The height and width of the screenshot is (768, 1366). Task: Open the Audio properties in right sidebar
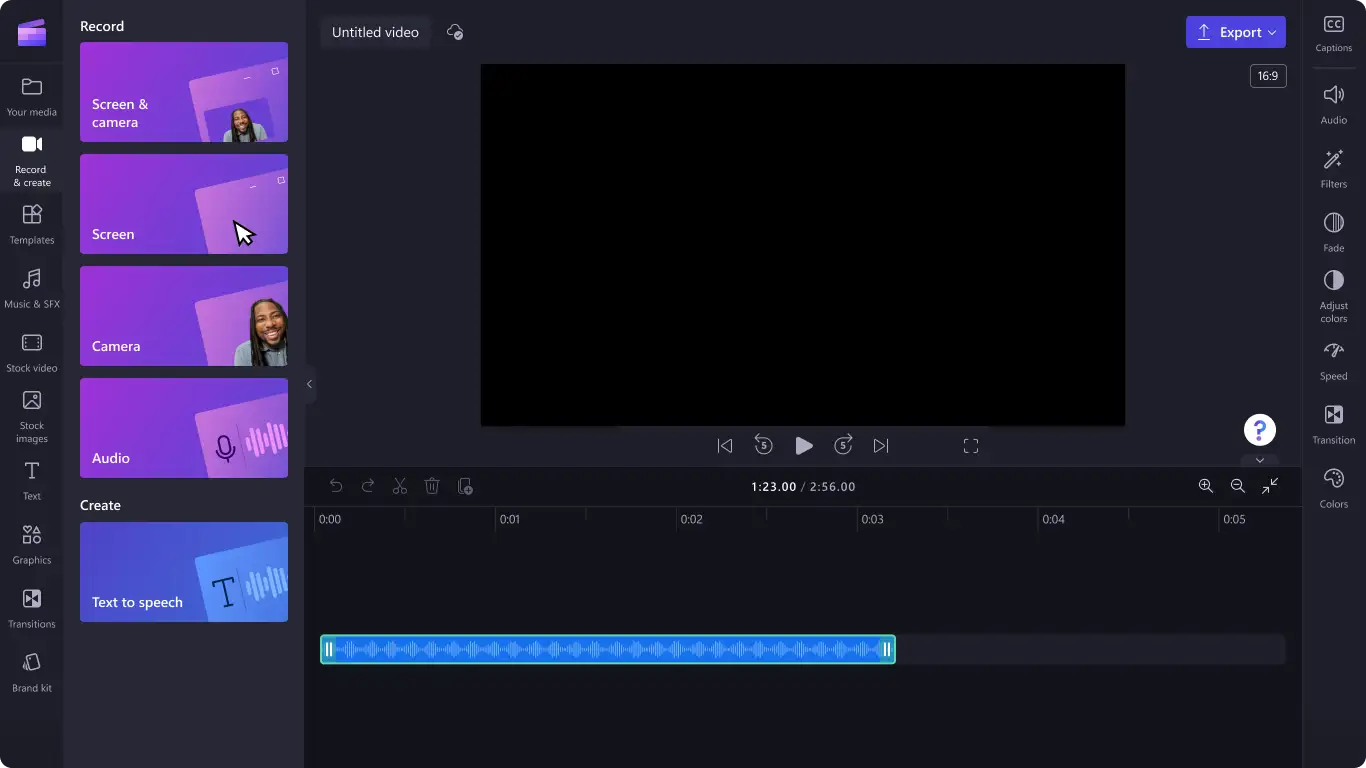point(1334,105)
